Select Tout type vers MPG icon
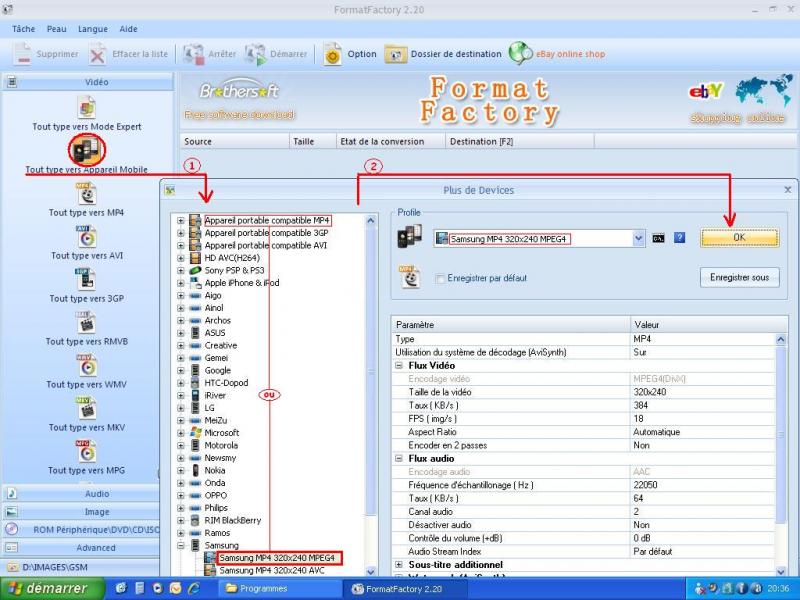The image size is (800, 600). click(87, 451)
